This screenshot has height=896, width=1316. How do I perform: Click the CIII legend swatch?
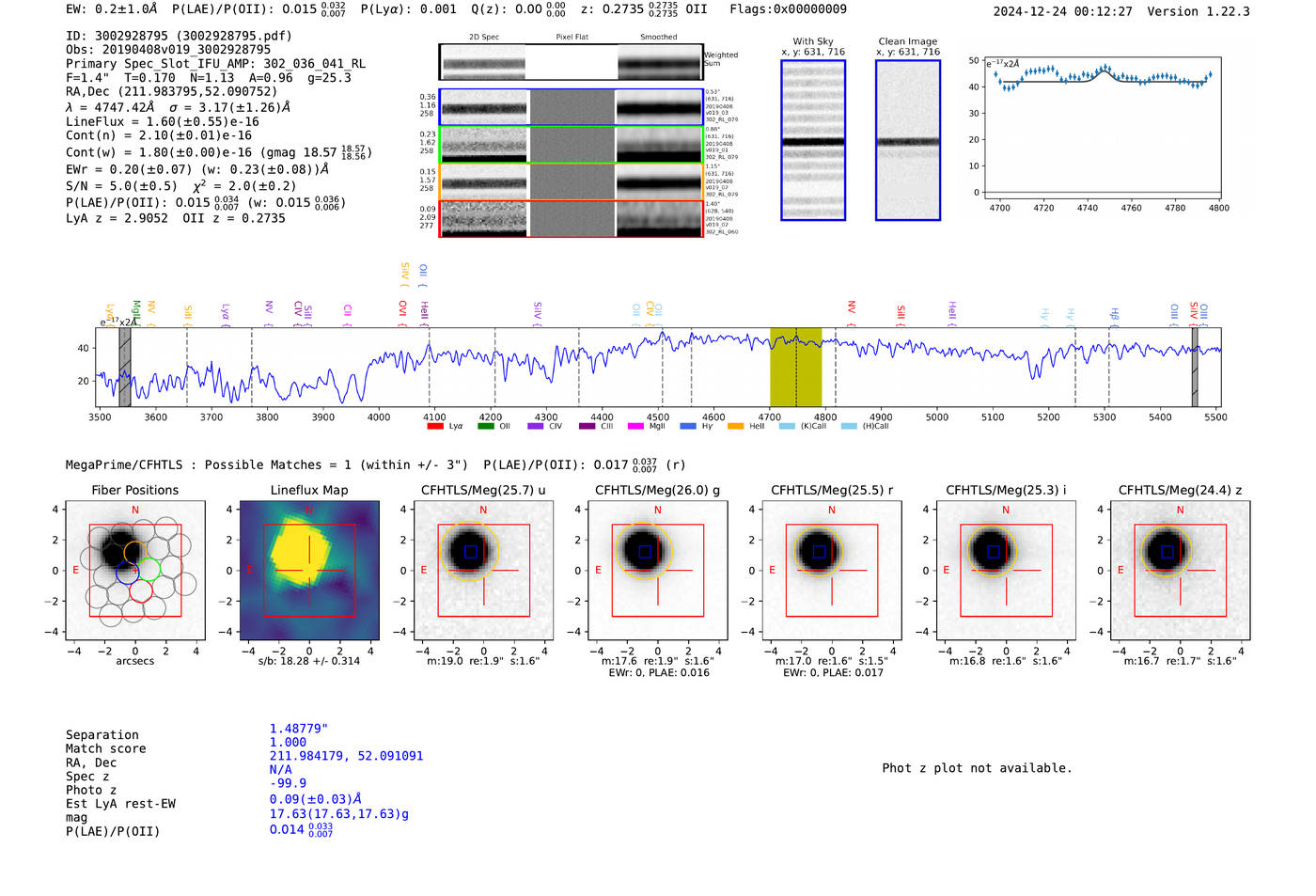pyautogui.click(x=587, y=426)
